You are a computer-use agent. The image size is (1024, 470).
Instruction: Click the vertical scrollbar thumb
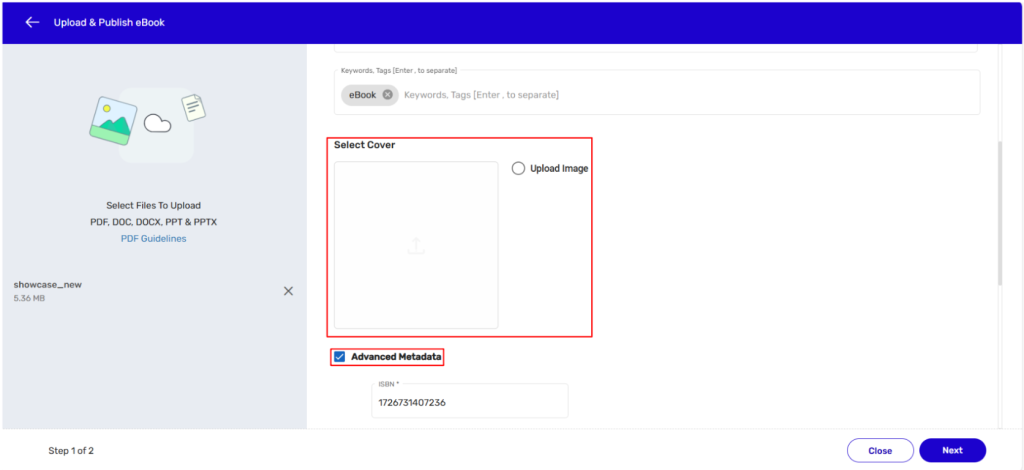[x=1000, y=213]
